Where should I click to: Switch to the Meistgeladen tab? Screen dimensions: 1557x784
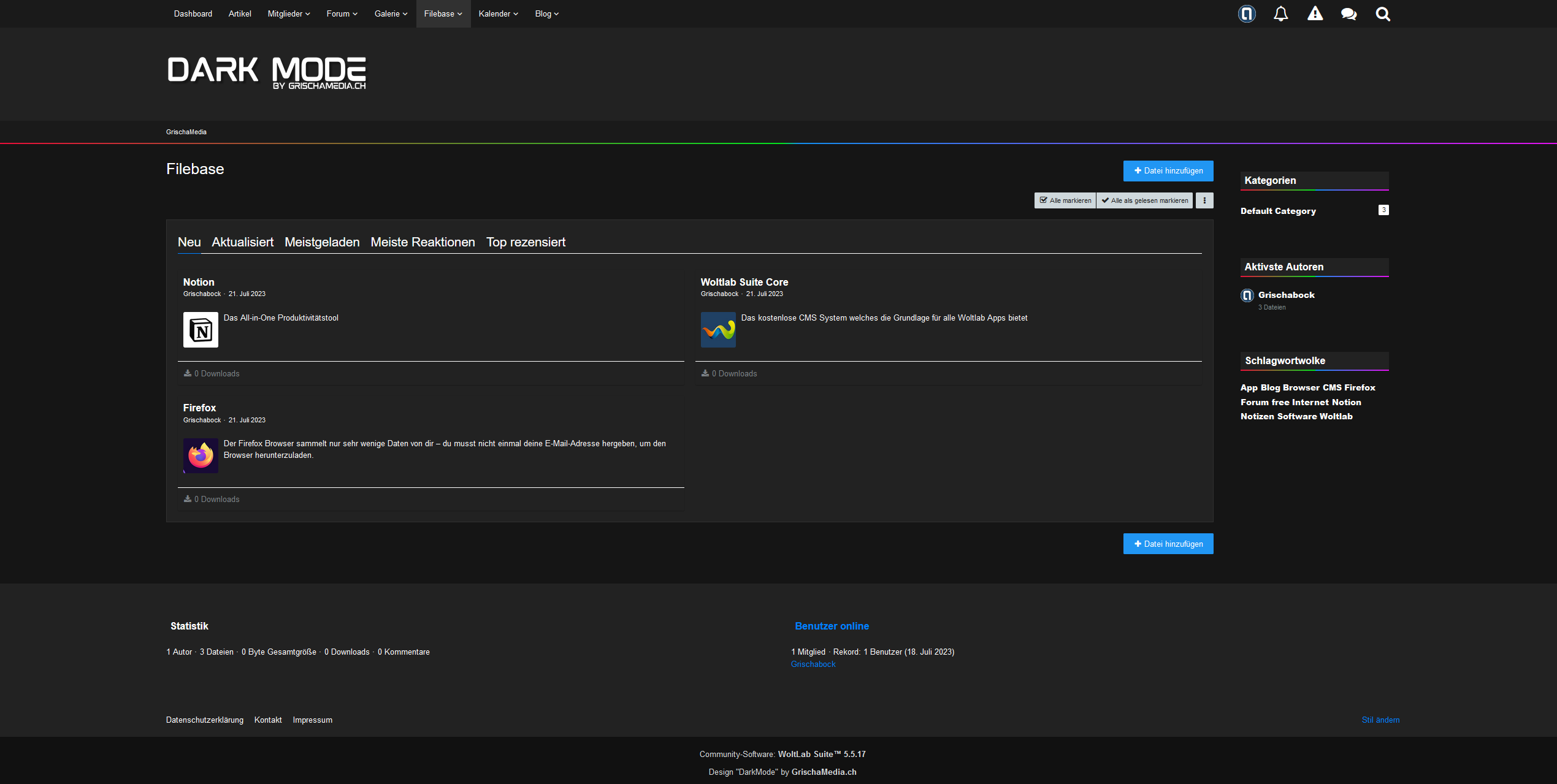(322, 242)
